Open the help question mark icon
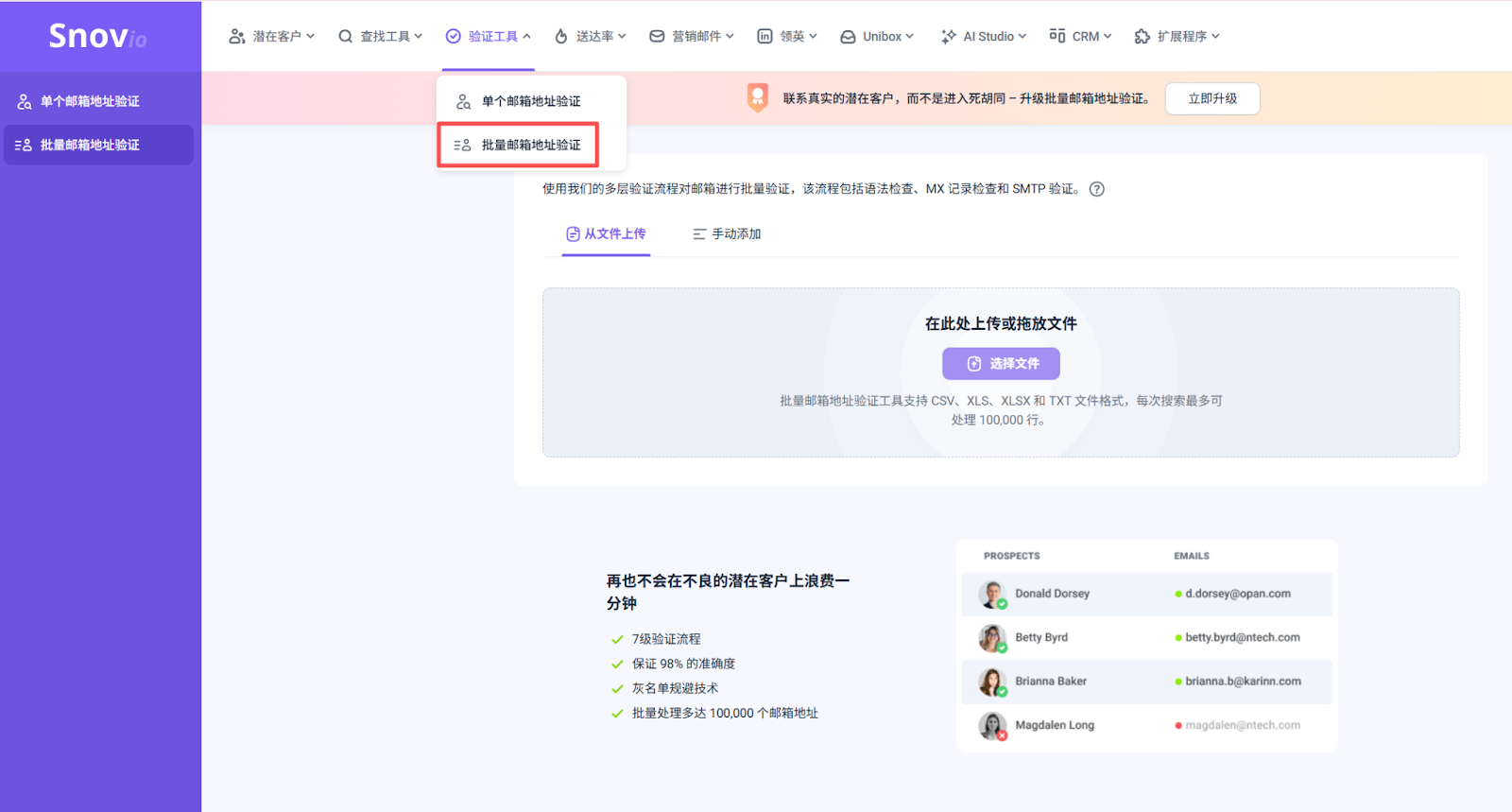The width and height of the screenshot is (1512, 812). 1097,189
